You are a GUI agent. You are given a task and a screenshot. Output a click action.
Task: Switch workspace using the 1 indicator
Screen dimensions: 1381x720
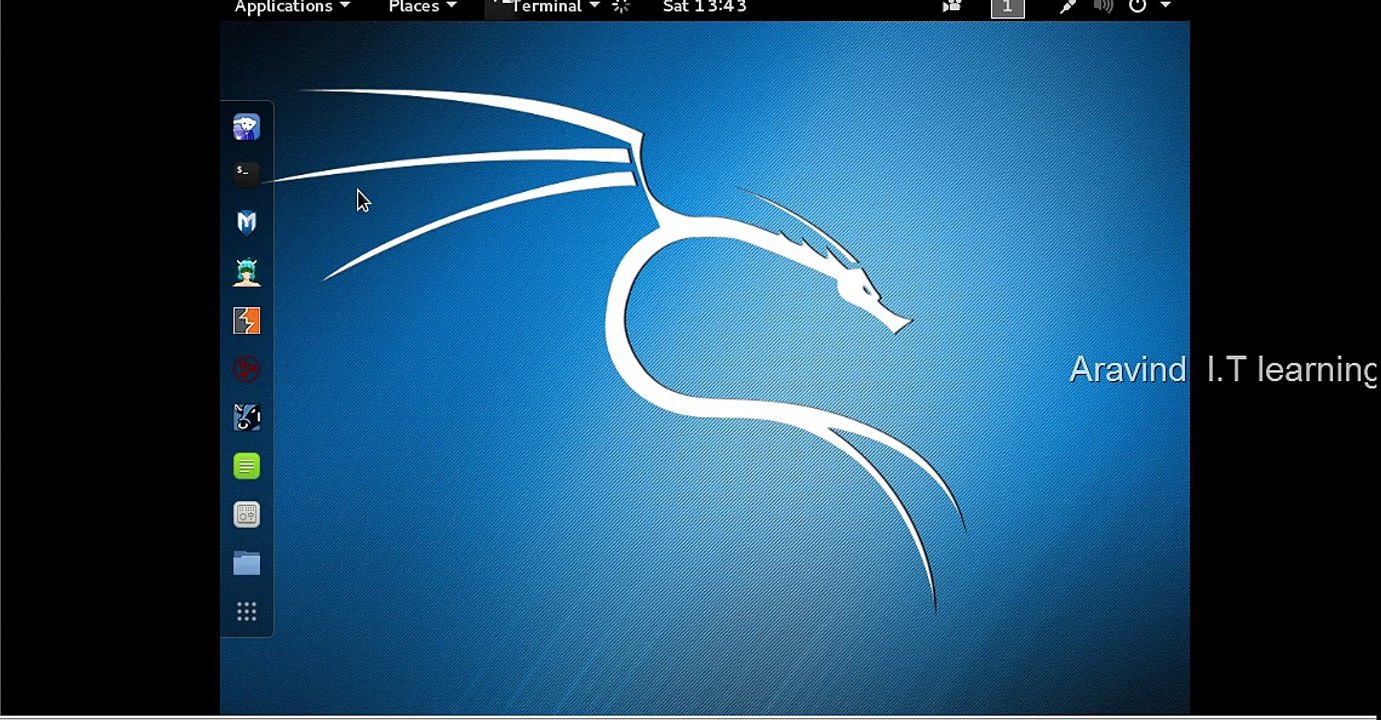1007,7
